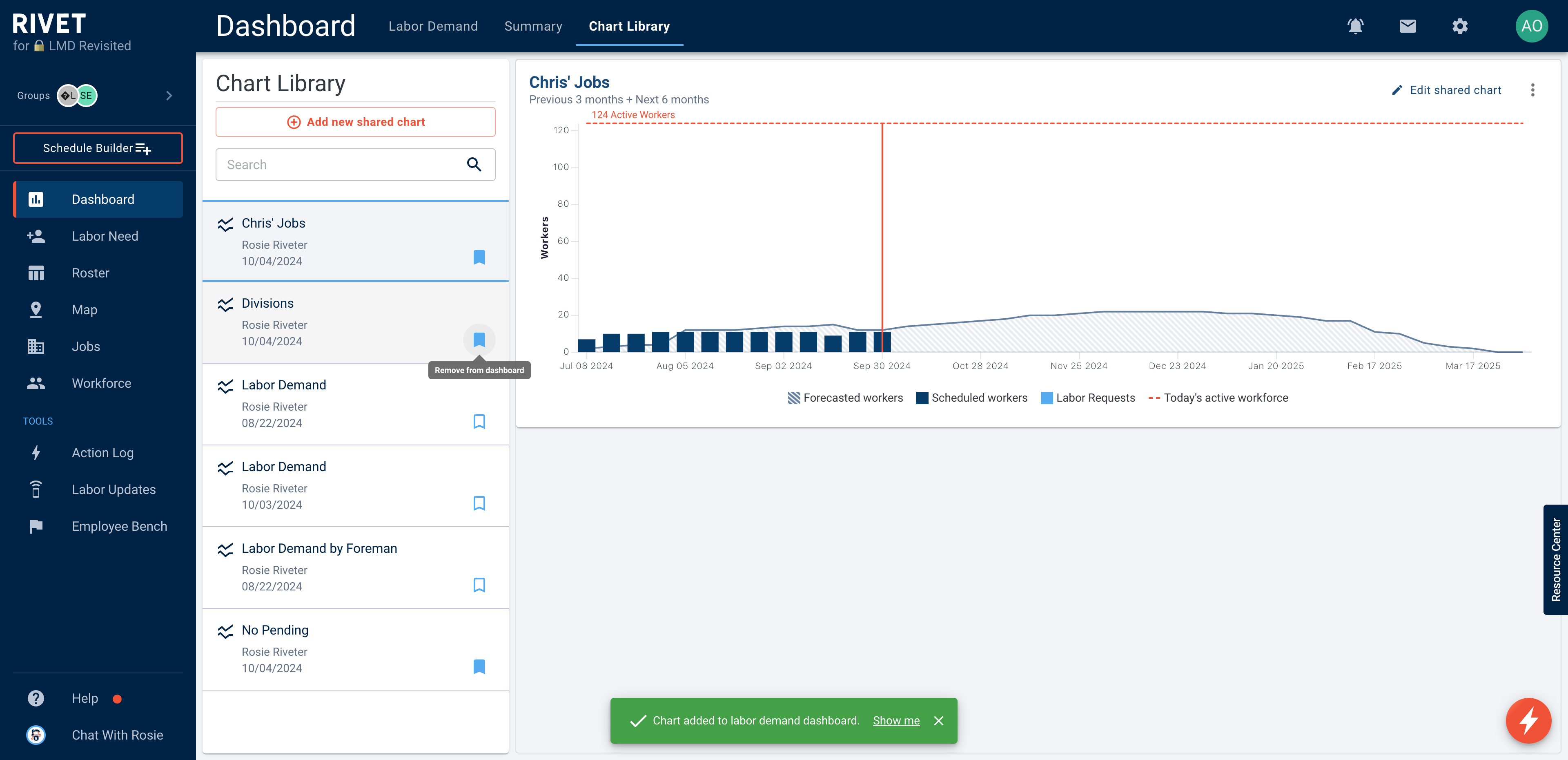Click the Map pin icon
Viewport: 1568px width, 760px height.
(36, 309)
